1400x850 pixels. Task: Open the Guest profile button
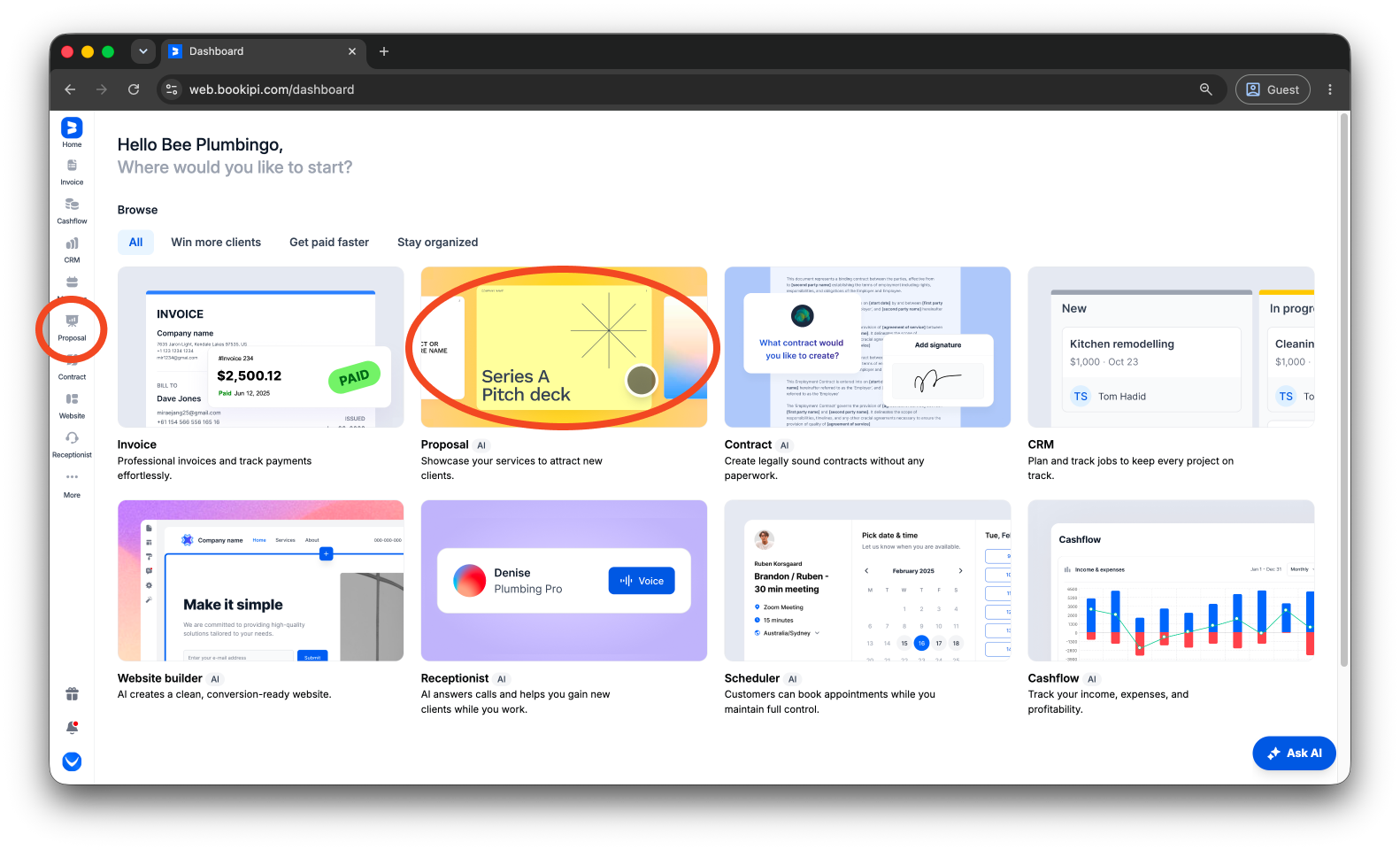click(1273, 89)
